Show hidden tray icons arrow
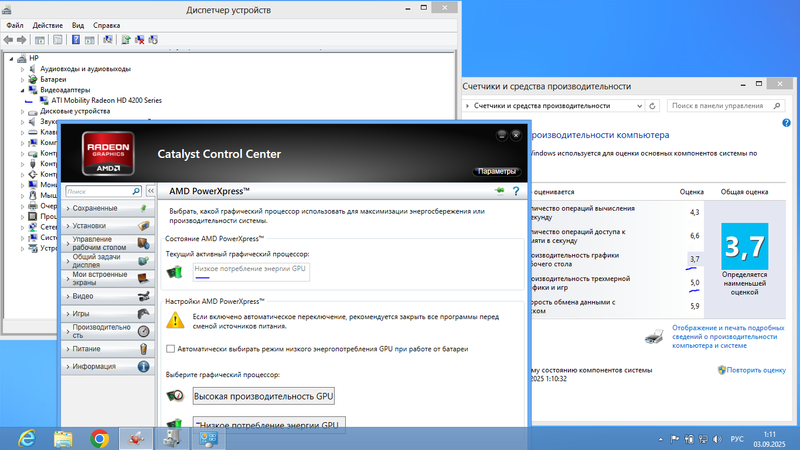This screenshot has height=450, width=800. coord(661,439)
